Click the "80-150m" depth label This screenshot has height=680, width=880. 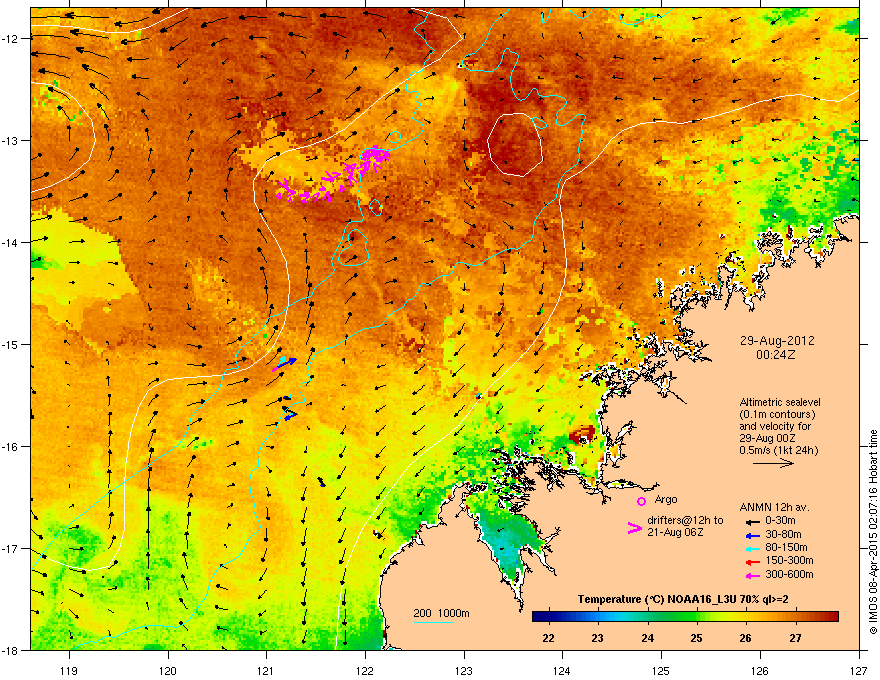click(x=786, y=548)
